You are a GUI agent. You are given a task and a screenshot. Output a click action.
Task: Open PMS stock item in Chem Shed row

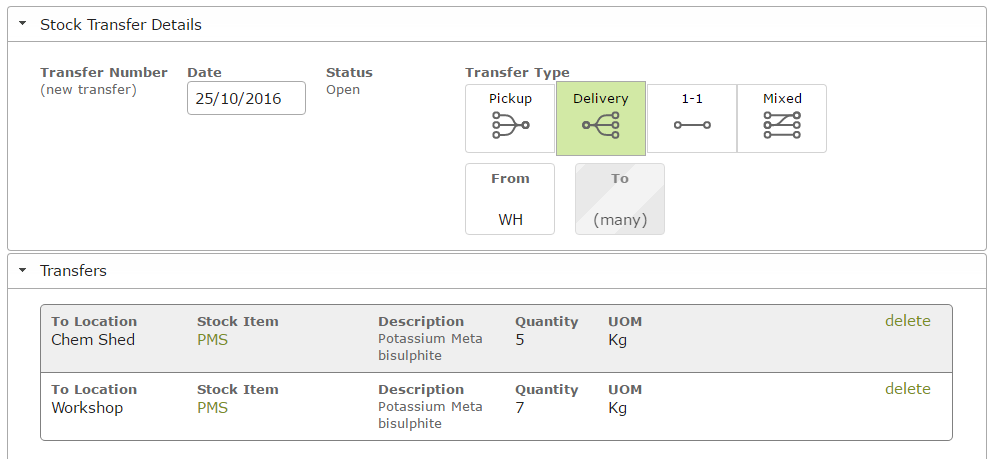(x=212, y=340)
